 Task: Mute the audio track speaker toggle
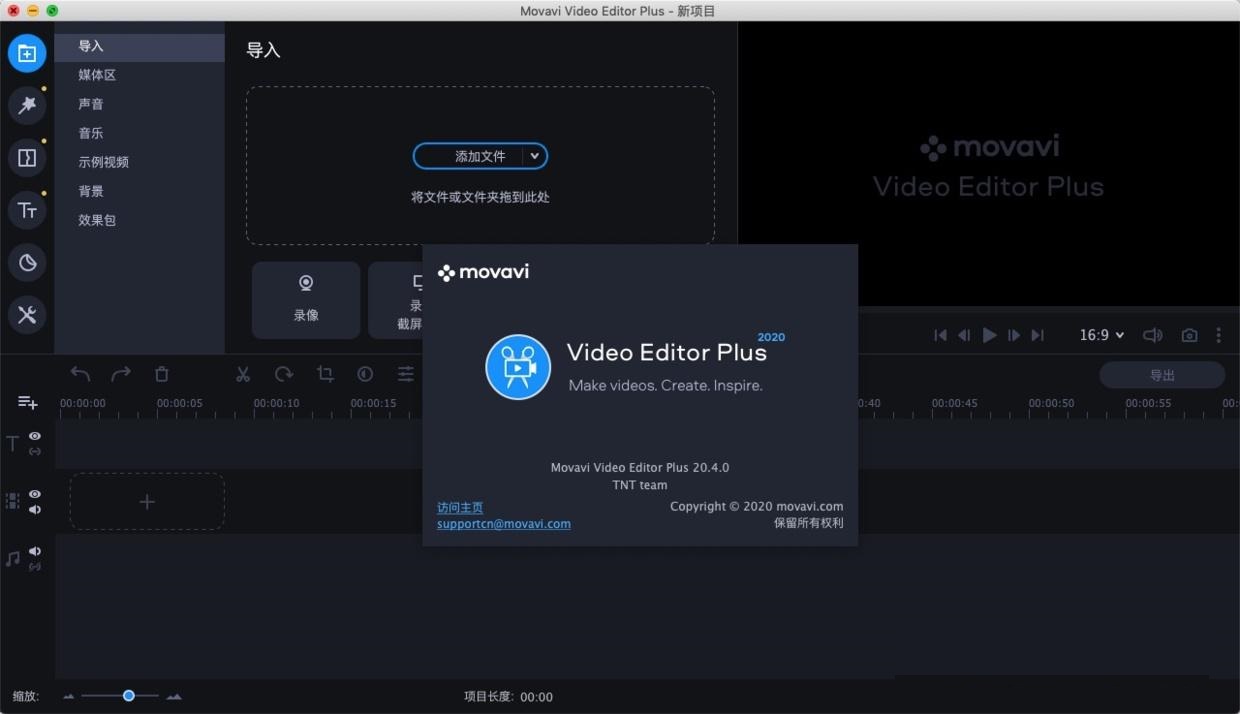(x=34, y=551)
